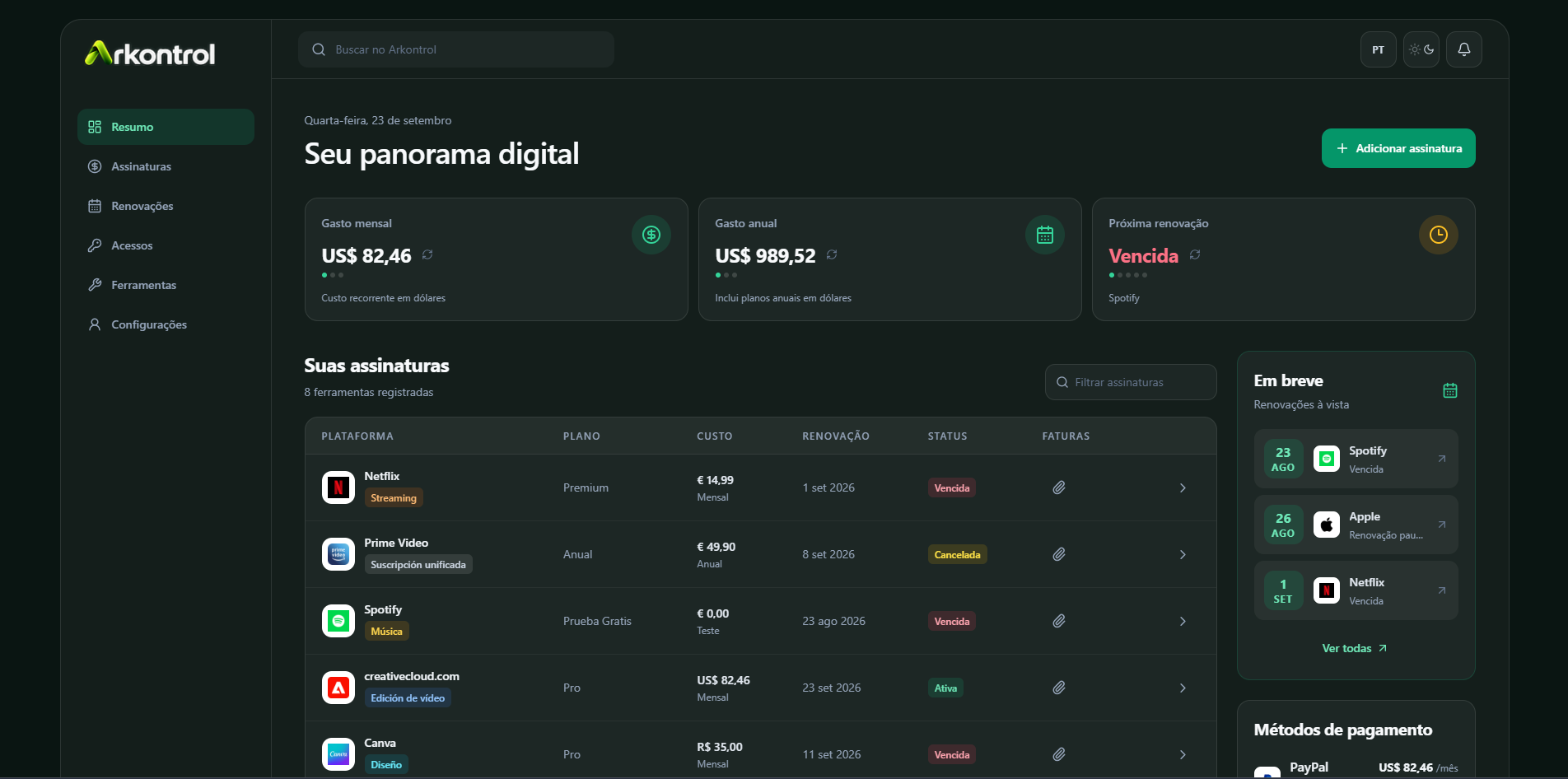The height and width of the screenshot is (779, 1568).
Task: Open Netflix invoice attachment paperclip
Action: tap(1059, 487)
